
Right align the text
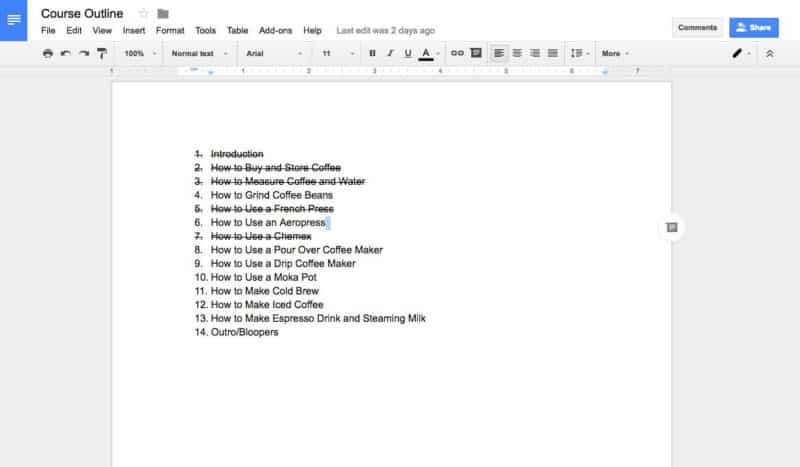point(535,53)
